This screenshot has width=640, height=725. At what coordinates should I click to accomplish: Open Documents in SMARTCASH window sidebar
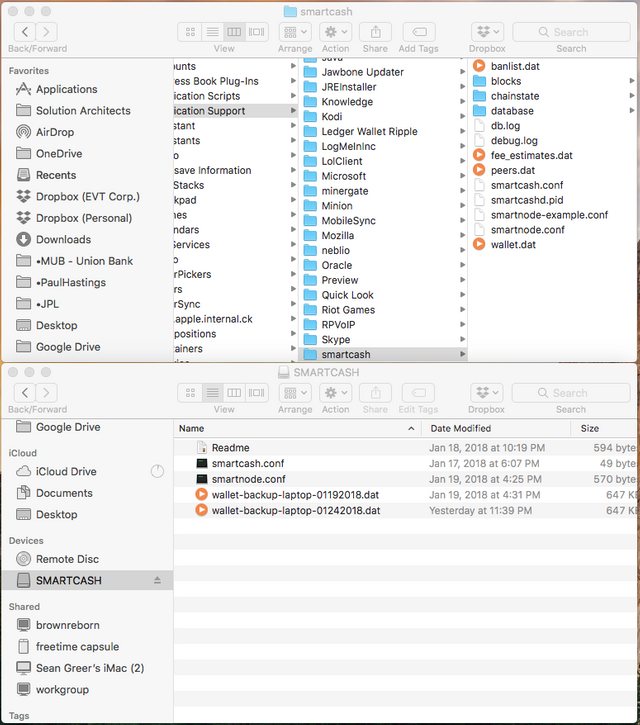click(x=64, y=493)
